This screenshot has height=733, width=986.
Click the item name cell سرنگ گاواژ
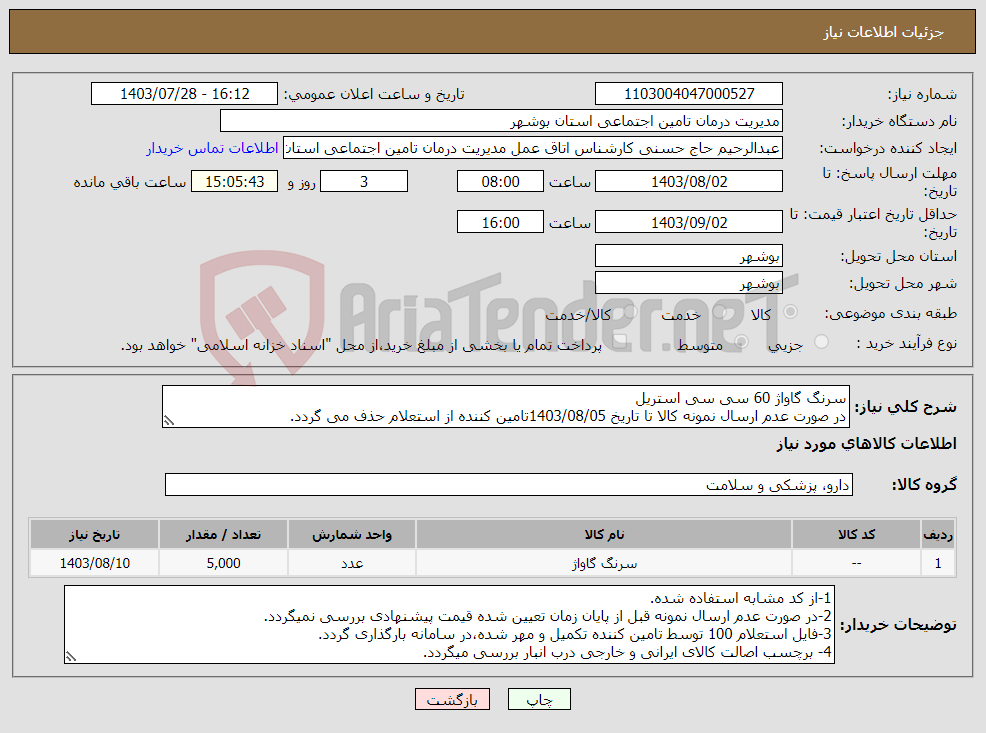pos(604,563)
